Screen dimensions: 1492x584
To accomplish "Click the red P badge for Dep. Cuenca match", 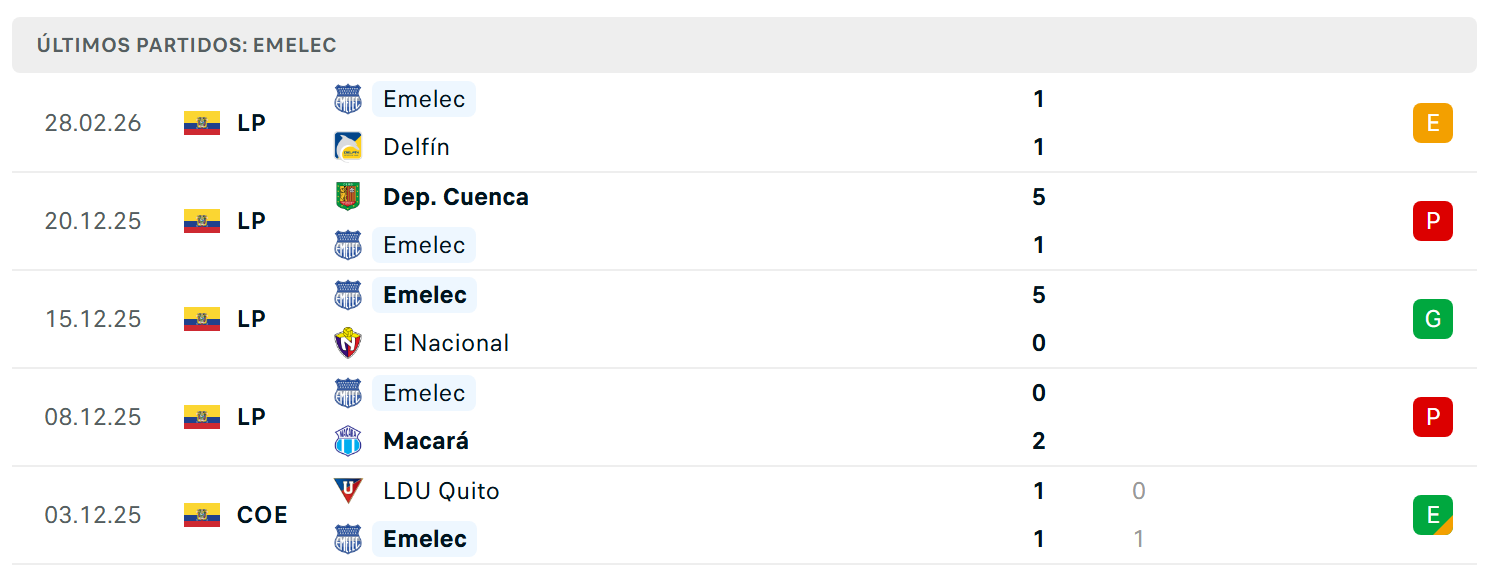I will coord(1432,221).
